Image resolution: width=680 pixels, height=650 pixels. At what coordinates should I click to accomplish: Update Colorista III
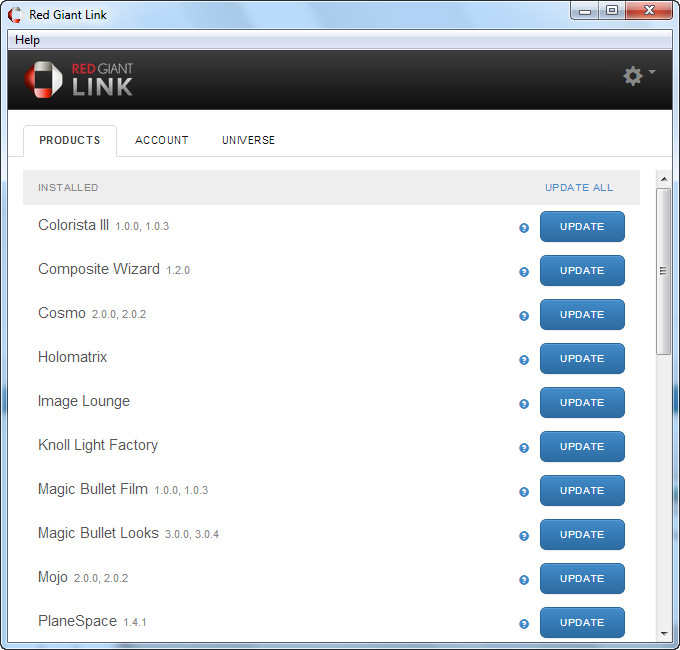click(x=582, y=226)
